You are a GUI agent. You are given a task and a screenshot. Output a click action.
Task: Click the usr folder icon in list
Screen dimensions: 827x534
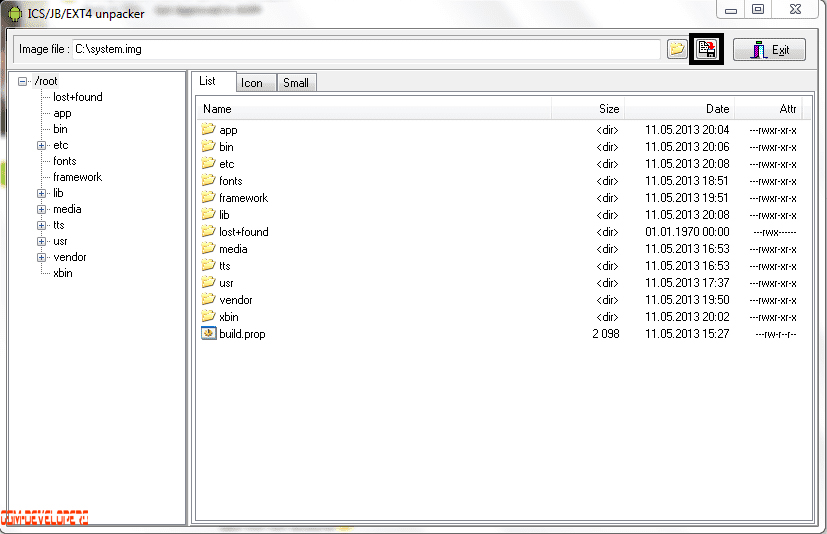[x=208, y=282]
